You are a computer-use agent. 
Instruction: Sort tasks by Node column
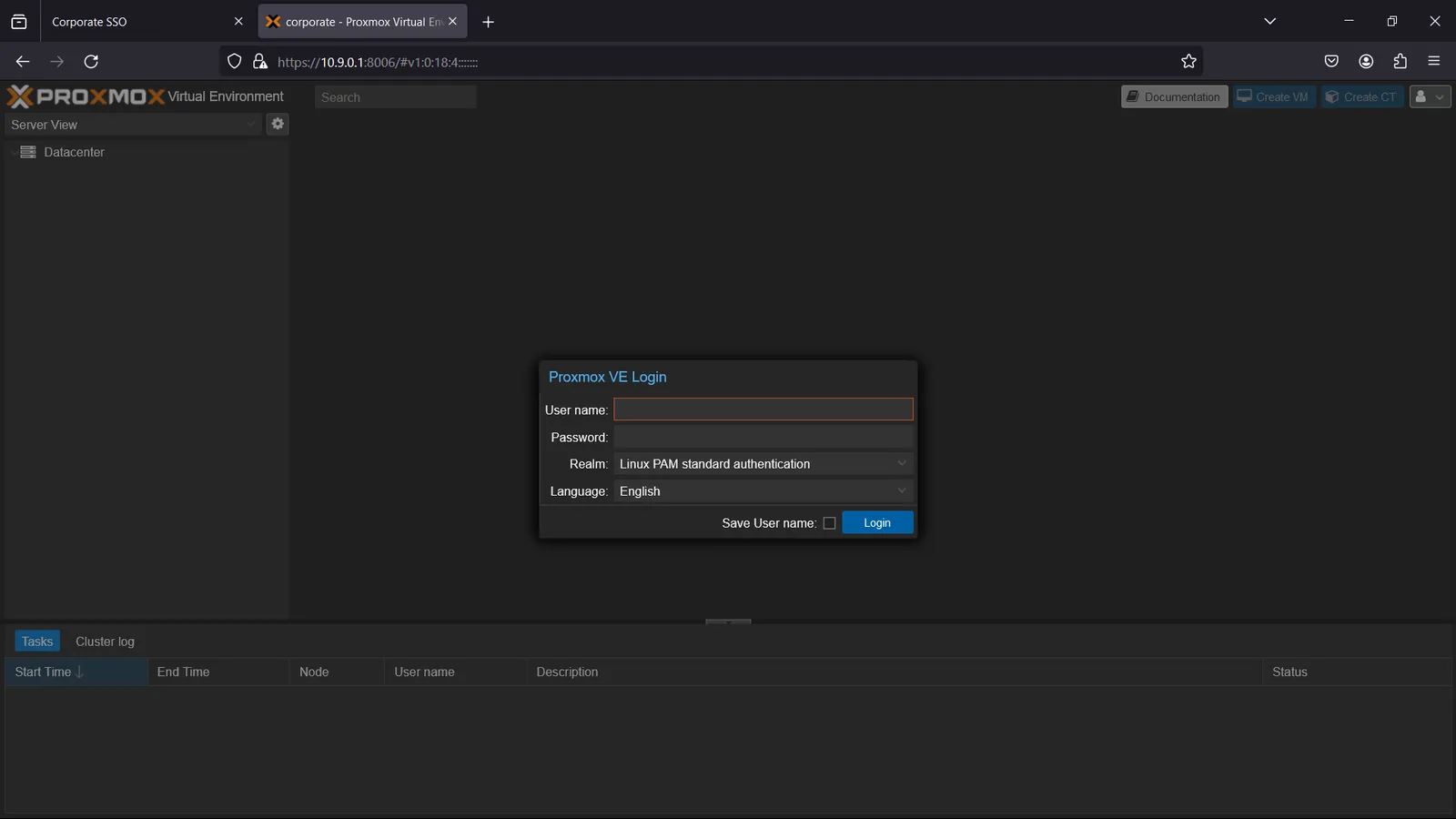tap(337, 672)
